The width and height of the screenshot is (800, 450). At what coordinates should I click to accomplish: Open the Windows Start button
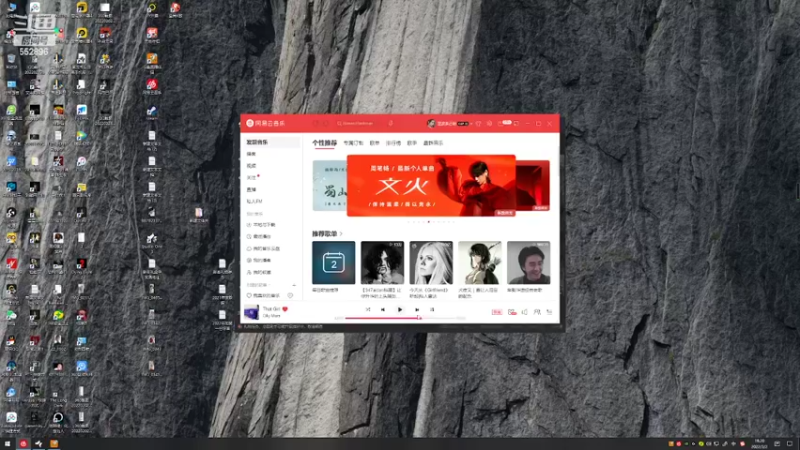tap(7, 444)
